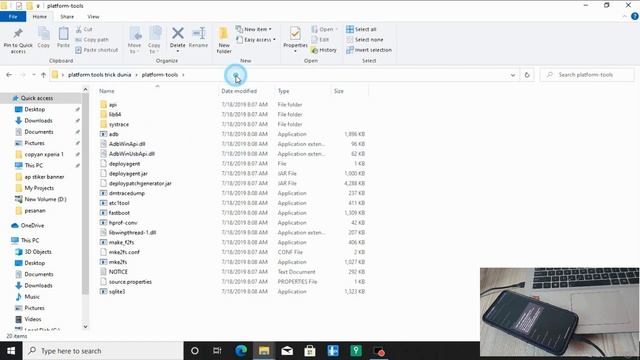Sort by the Date modified column header

[x=239, y=91]
